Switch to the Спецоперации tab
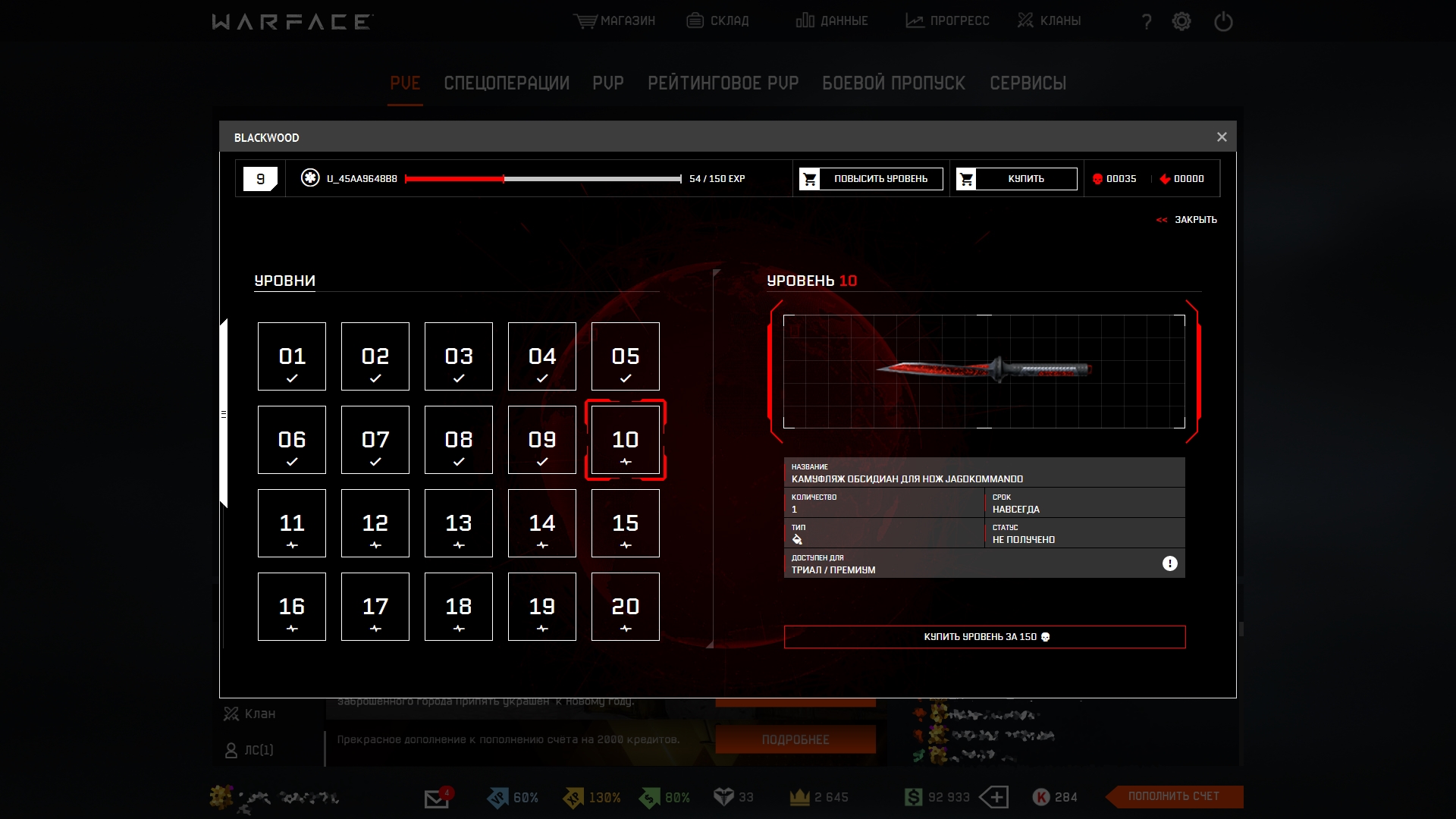 (x=507, y=83)
